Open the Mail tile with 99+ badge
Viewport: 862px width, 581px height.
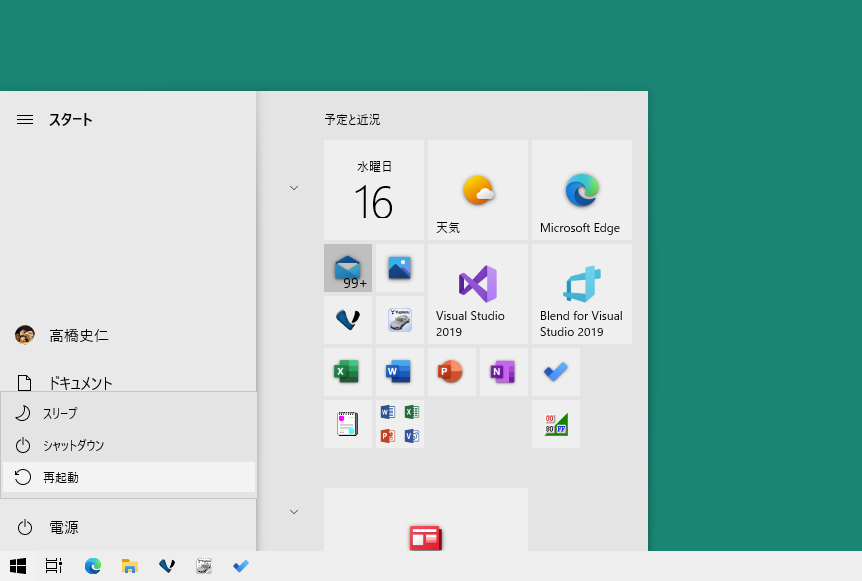click(348, 268)
